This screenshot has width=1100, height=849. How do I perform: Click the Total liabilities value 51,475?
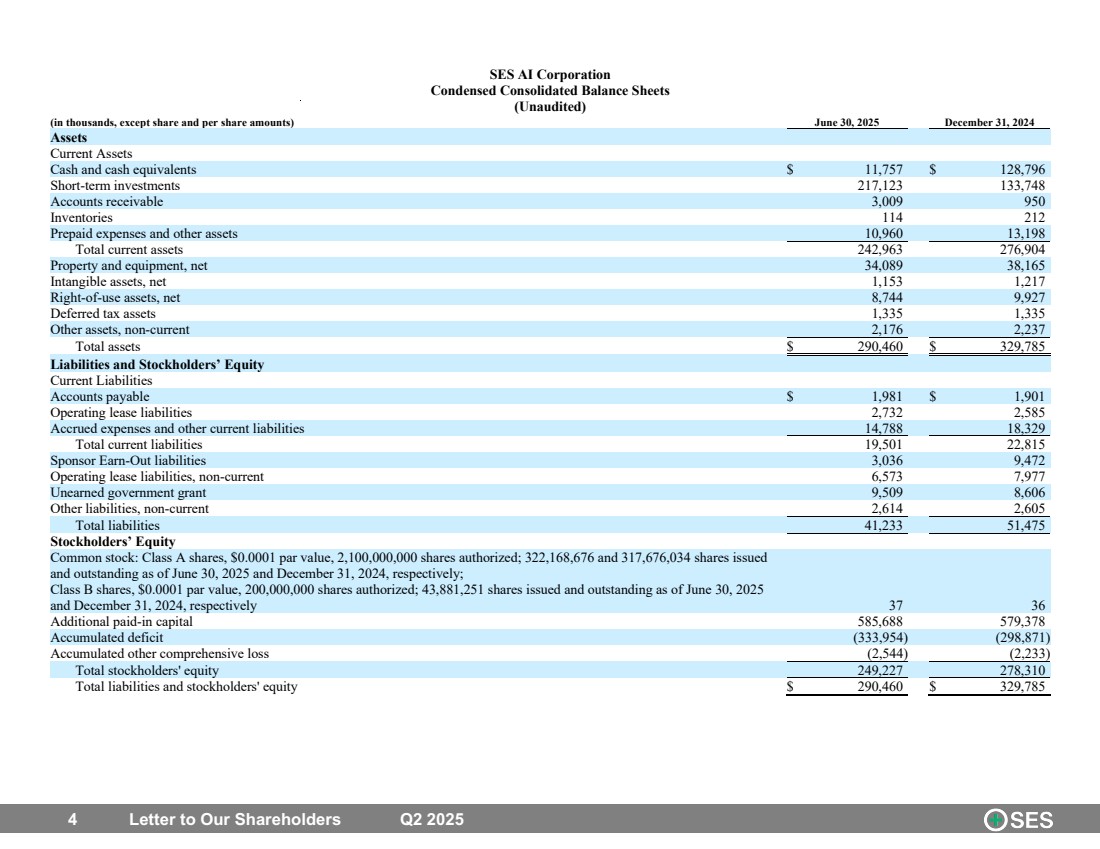(x=1024, y=525)
